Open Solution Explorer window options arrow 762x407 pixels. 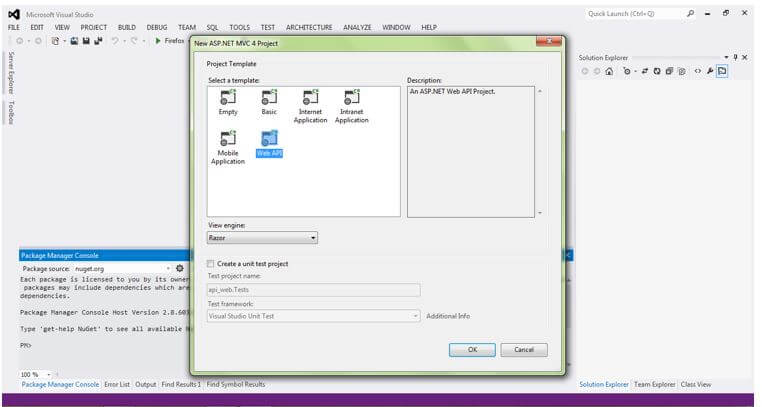[x=727, y=57]
